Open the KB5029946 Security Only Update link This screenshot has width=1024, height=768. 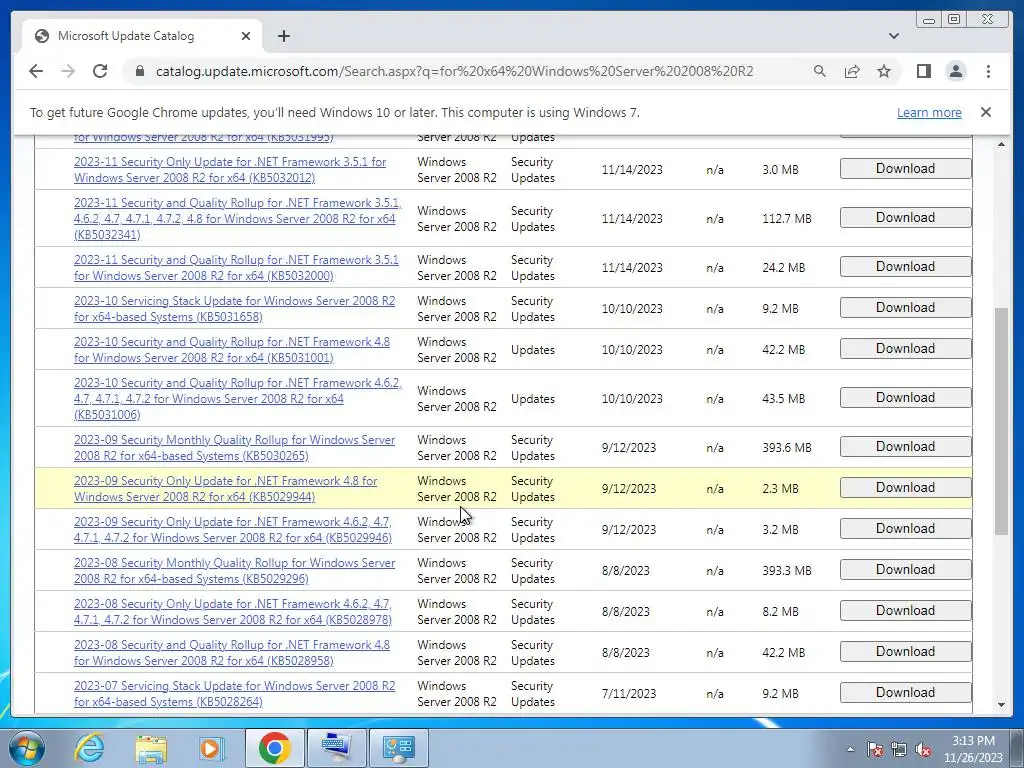pos(233,530)
